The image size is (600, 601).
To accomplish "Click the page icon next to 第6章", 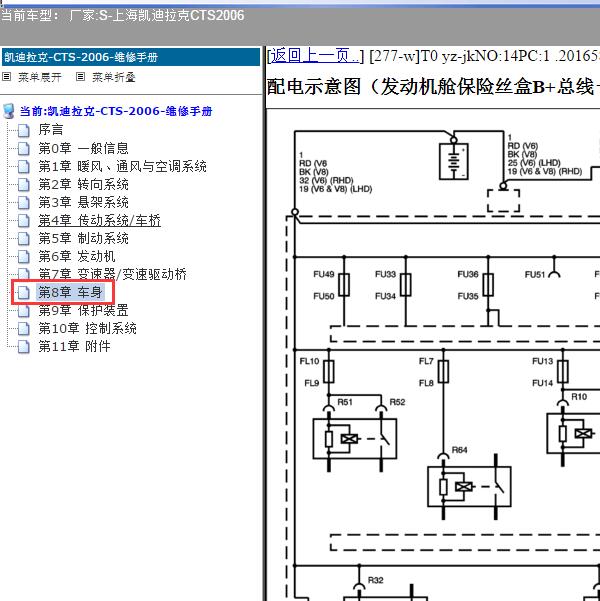I will coord(24,256).
